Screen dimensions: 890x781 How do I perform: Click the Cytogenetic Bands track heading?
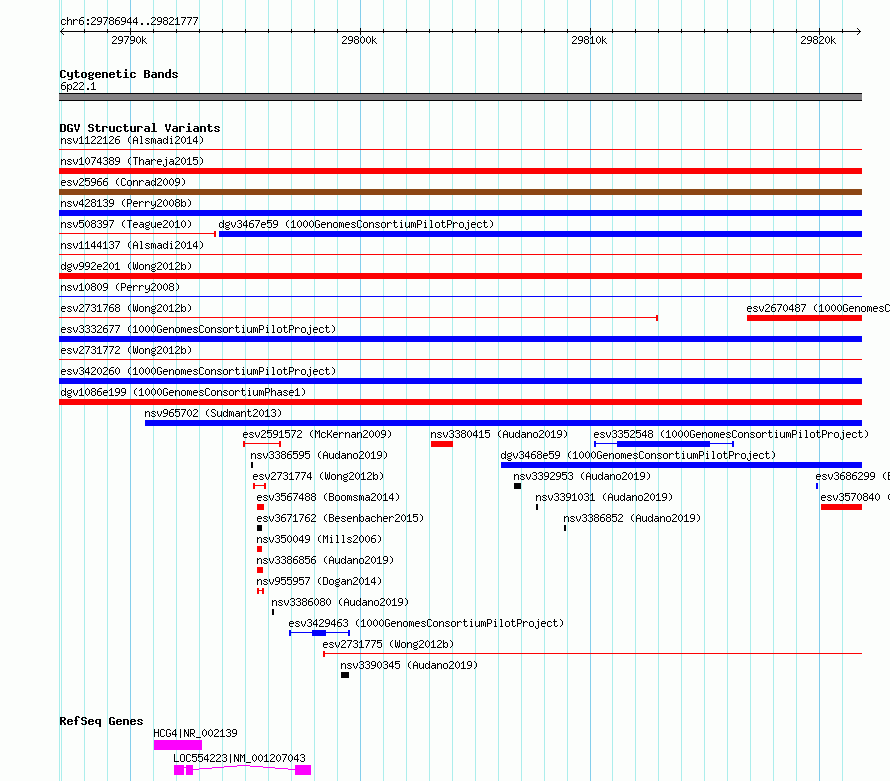pyautogui.click(x=119, y=74)
